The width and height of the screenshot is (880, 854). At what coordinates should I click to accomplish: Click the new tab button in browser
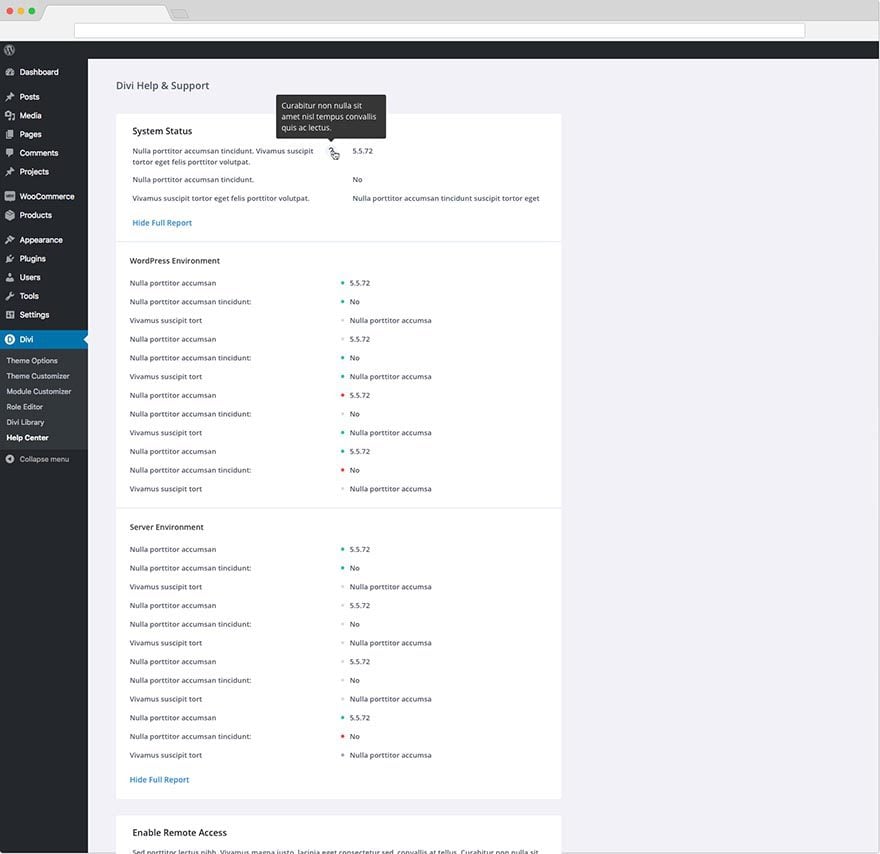click(179, 13)
